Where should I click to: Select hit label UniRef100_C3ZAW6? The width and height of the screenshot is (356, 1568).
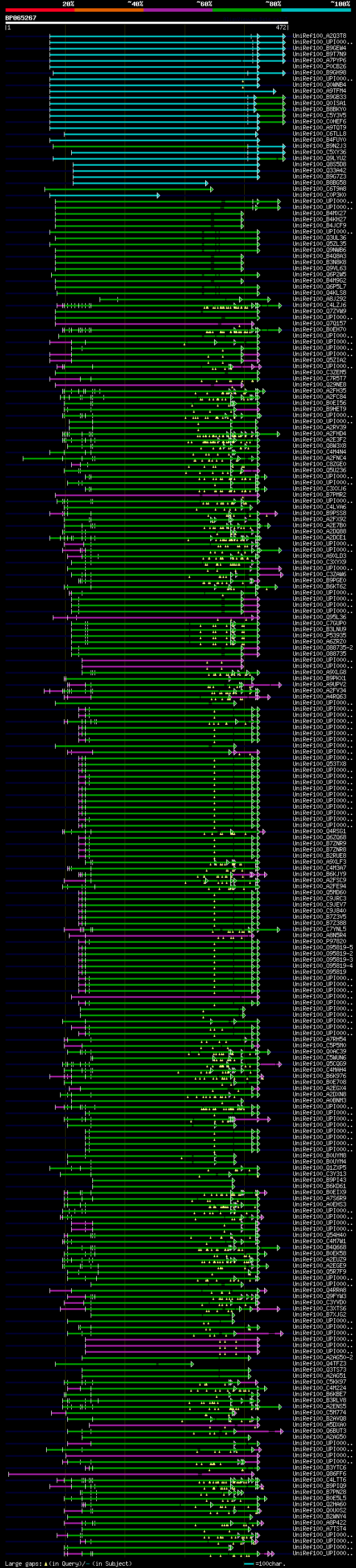pyautogui.click(x=319, y=574)
